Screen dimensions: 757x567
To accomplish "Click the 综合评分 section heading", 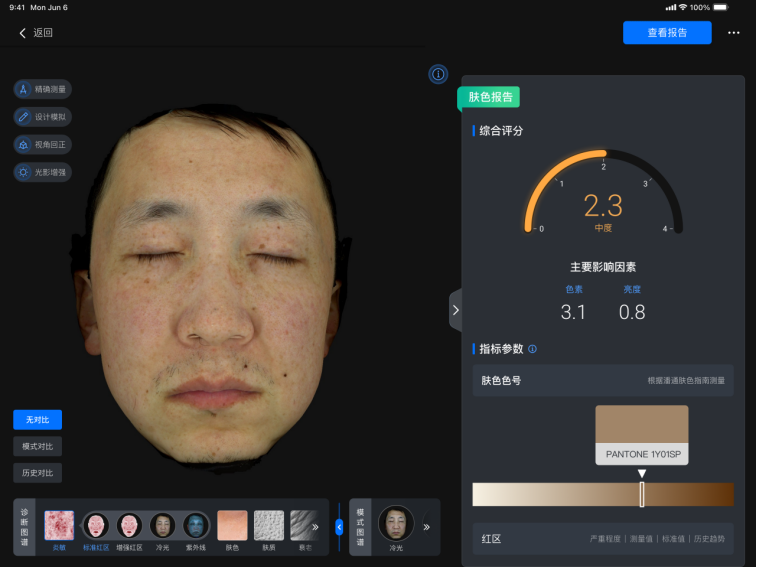I will click(x=501, y=131).
